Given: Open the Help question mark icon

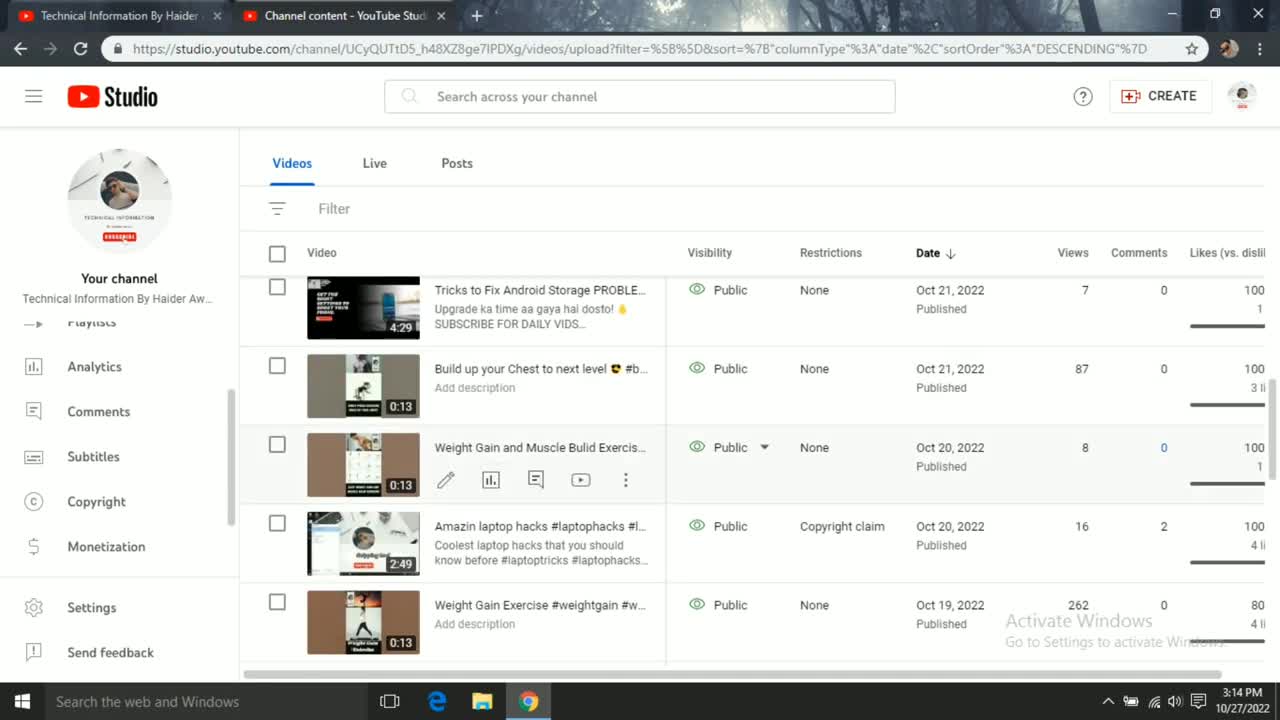Looking at the screenshot, I should tap(1083, 96).
